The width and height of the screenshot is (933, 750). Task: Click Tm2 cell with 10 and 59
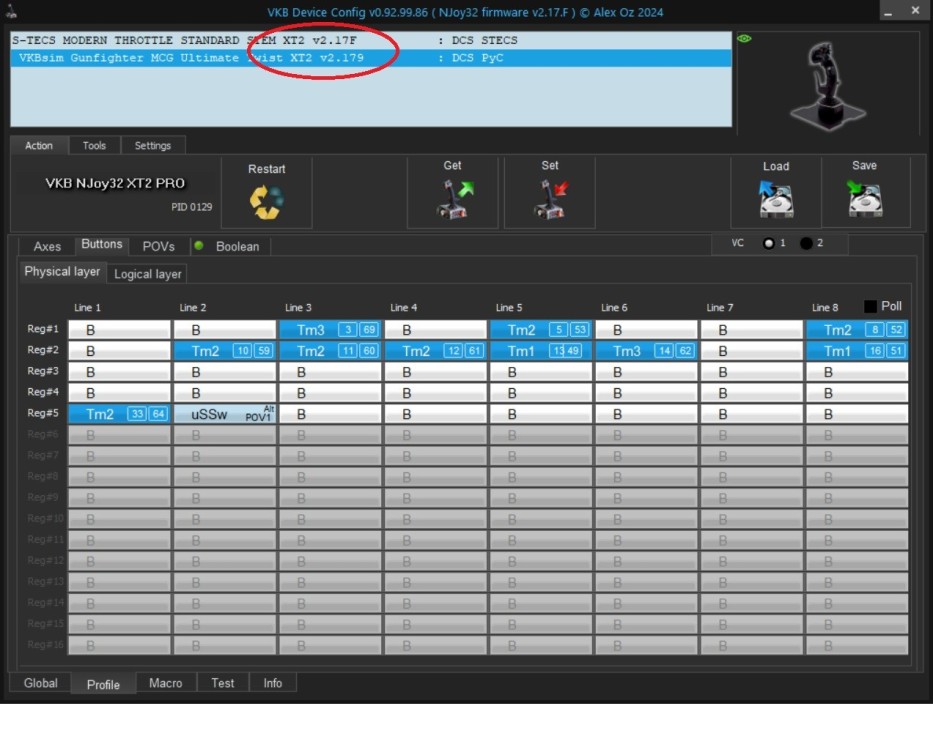coord(225,351)
